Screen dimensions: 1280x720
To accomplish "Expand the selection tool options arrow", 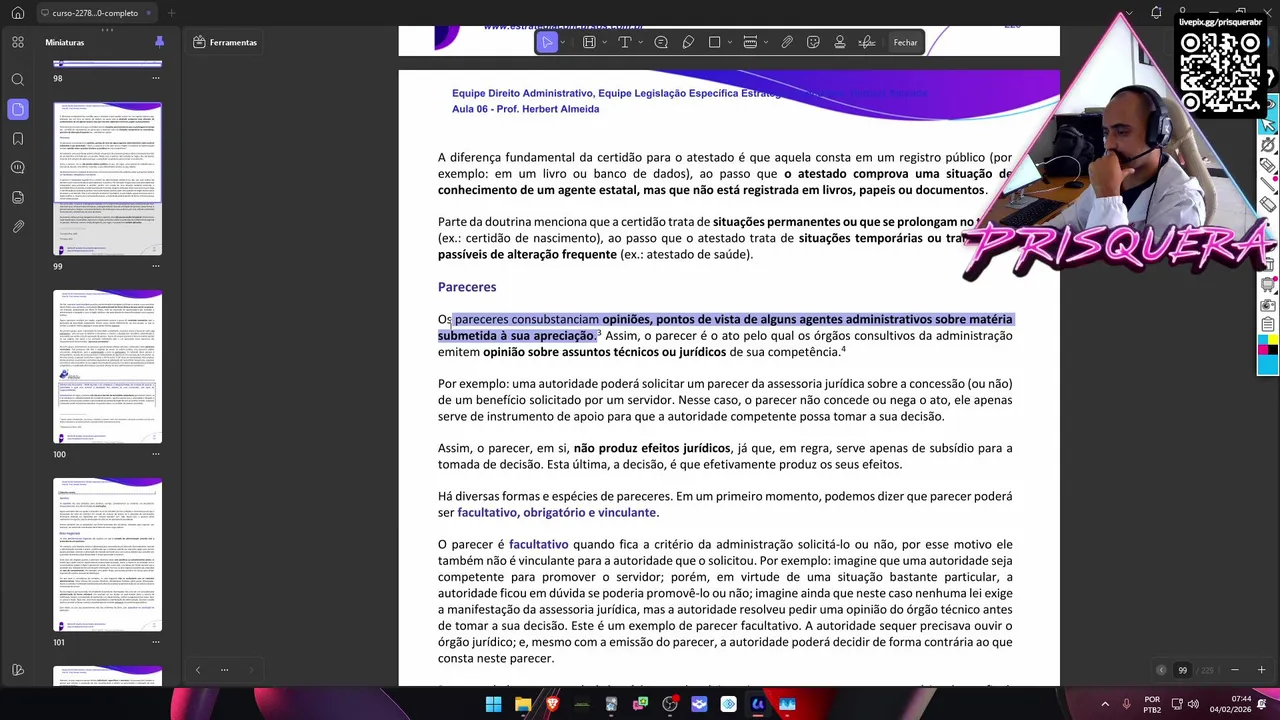I will pos(563,42).
